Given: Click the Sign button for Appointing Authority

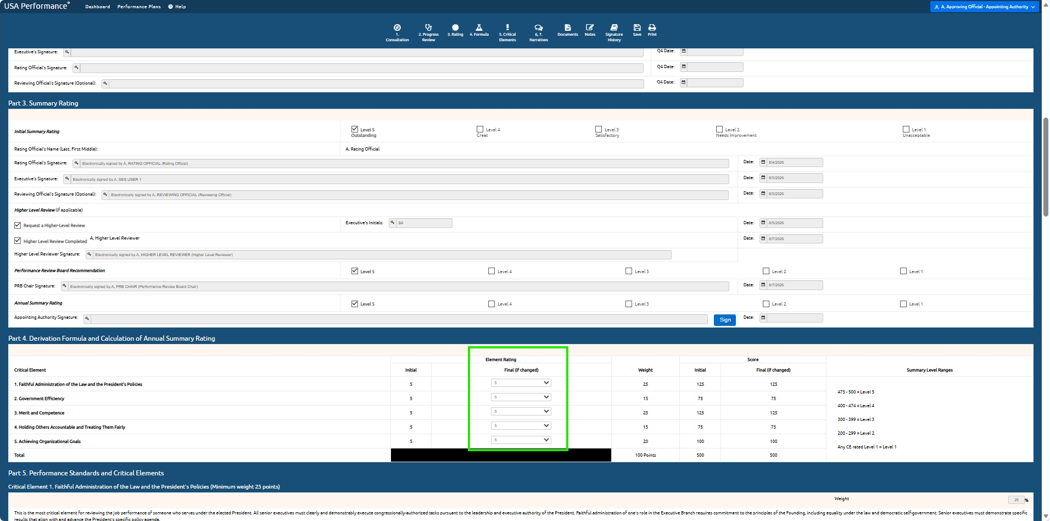Looking at the screenshot, I should point(725,319).
